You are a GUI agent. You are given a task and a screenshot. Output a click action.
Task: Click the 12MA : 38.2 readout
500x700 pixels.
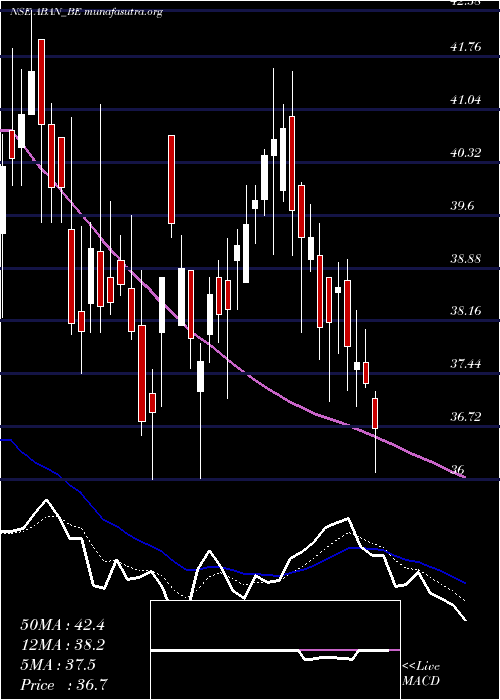pos(62,645)
